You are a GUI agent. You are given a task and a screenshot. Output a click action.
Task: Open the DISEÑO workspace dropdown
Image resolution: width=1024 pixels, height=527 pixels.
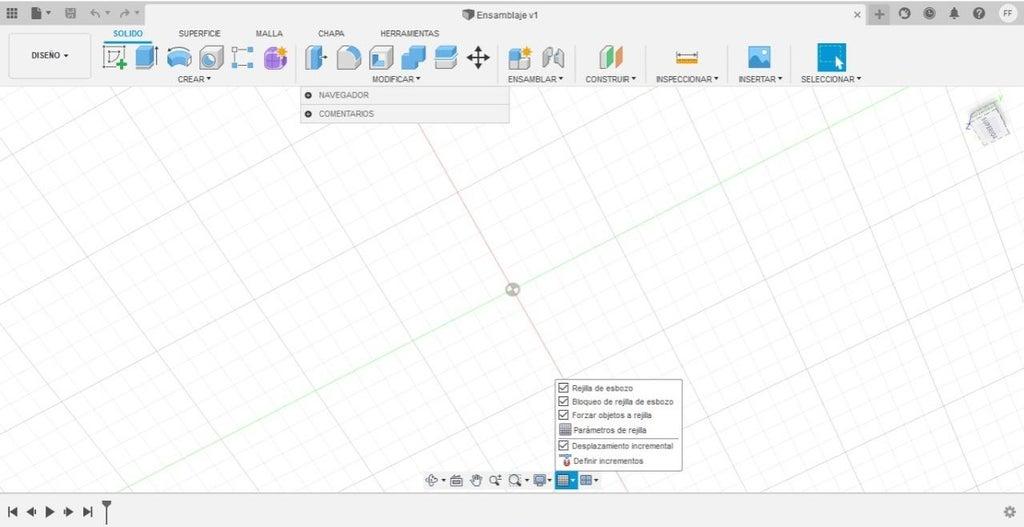pos(50,56)
